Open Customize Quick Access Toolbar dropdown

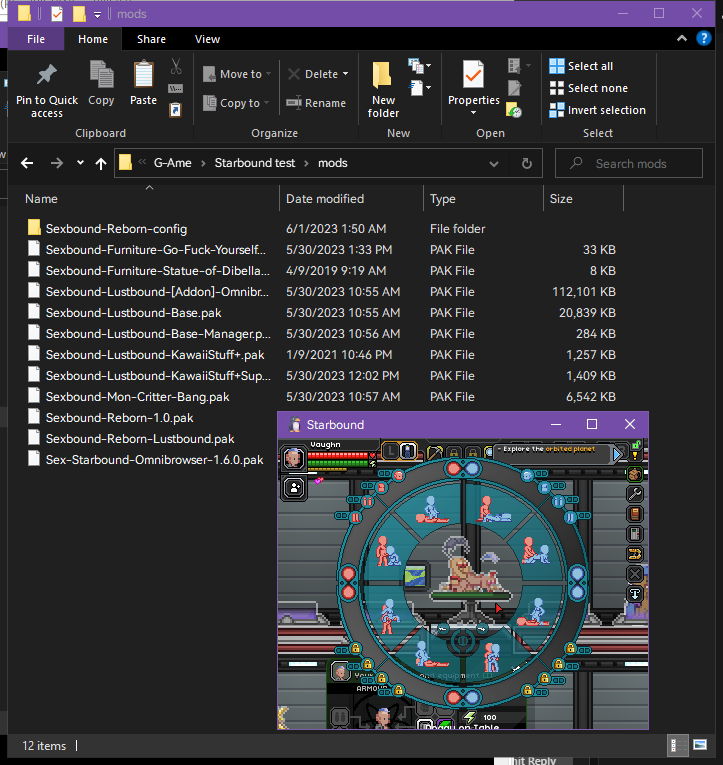[x=98, y=15]
